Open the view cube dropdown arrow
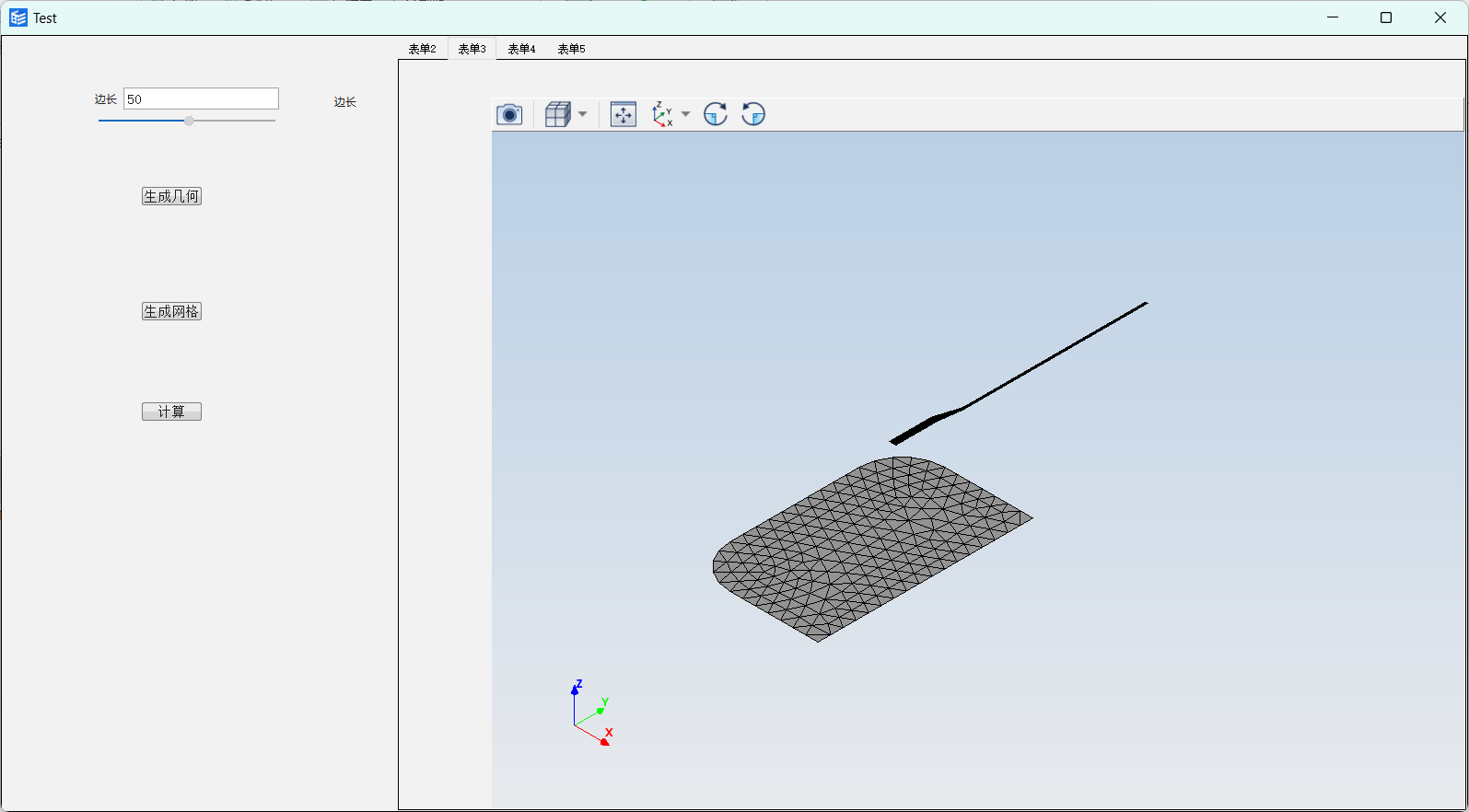Image resolution: width=1469 pixels, height=812 pixels. point(582,114)
